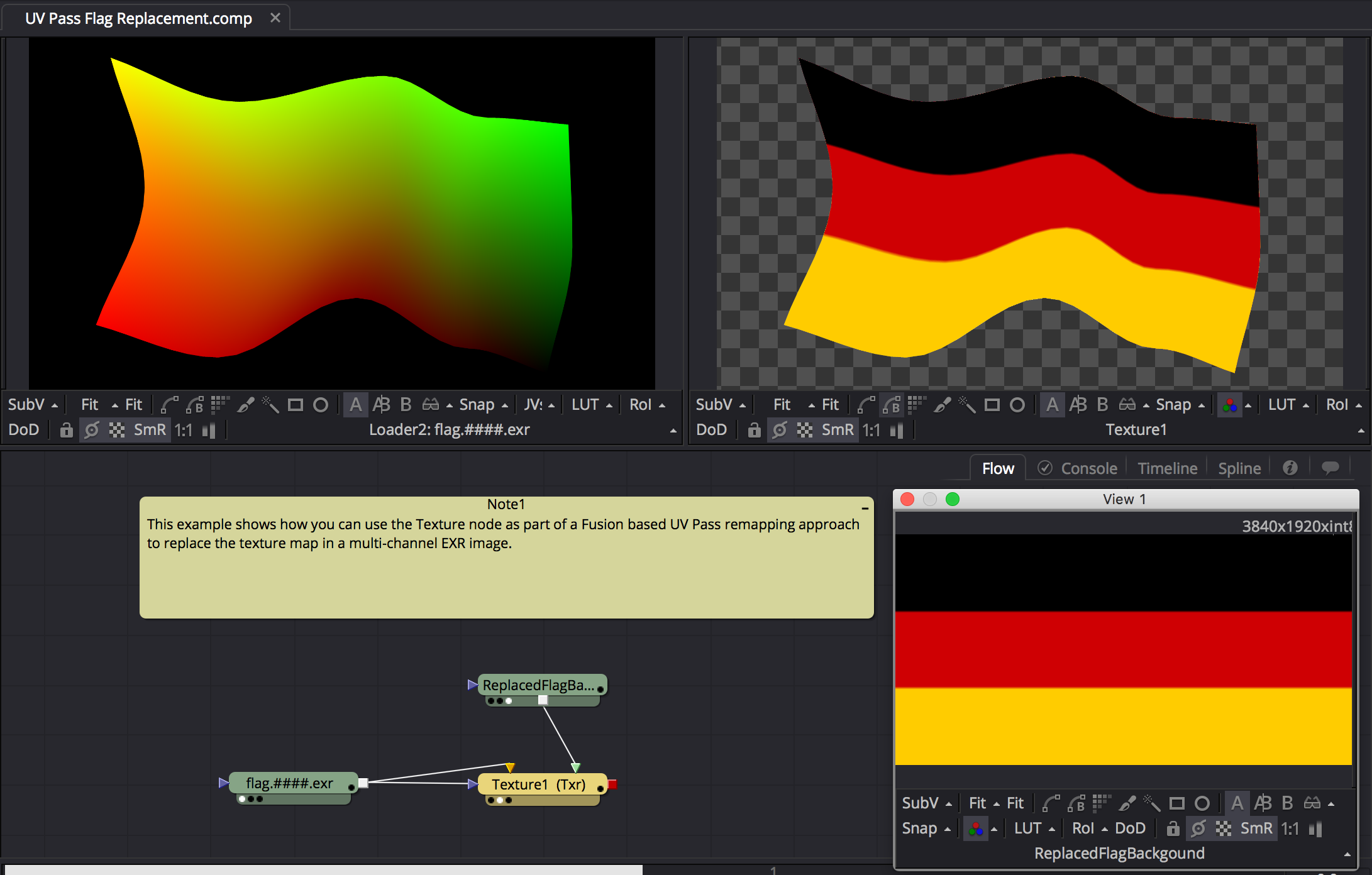Image resolution: width=1372 pixels, height=875 pixels.
Task: Open the Fit scale dropdown arrow in the Texture1 viewer
Action: tap(812, 406)
